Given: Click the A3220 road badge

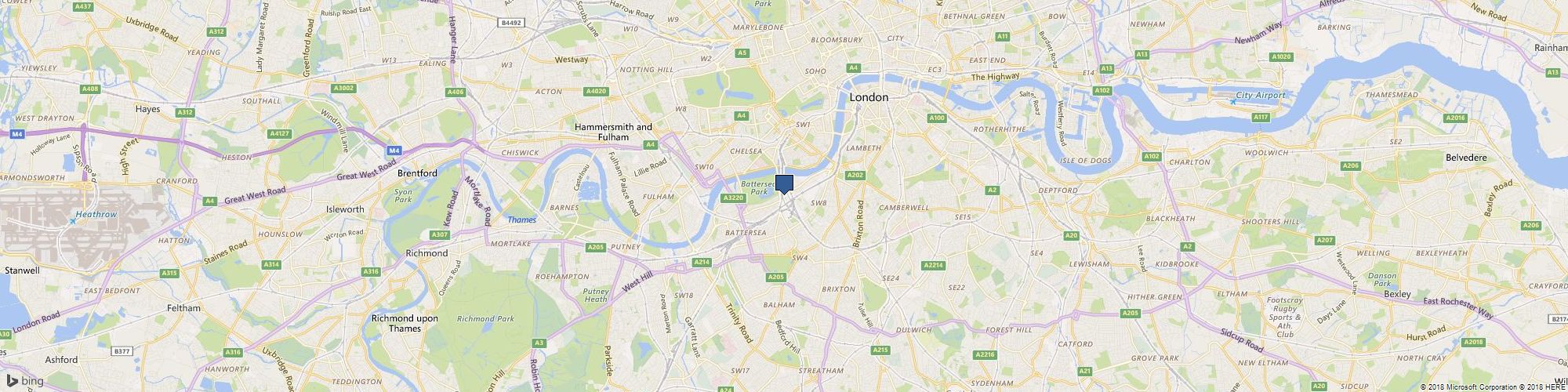Looking at the screenshot, I should point(733,198).
